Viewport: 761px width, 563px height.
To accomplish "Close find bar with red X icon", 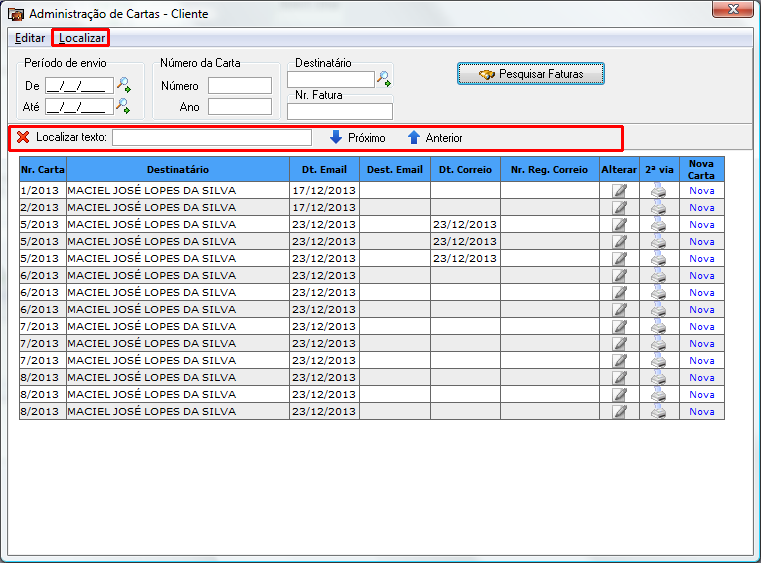I will point(23,137).
